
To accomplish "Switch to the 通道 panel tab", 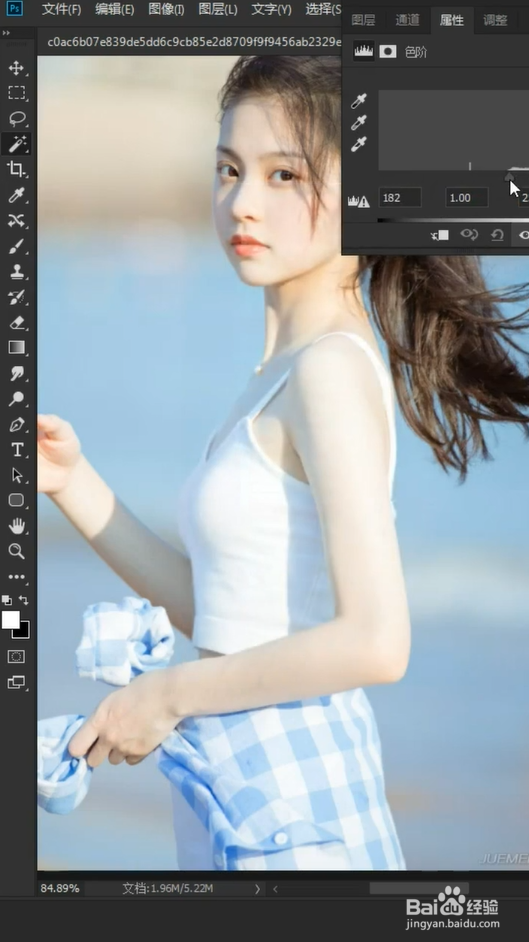I will point(407,20).
